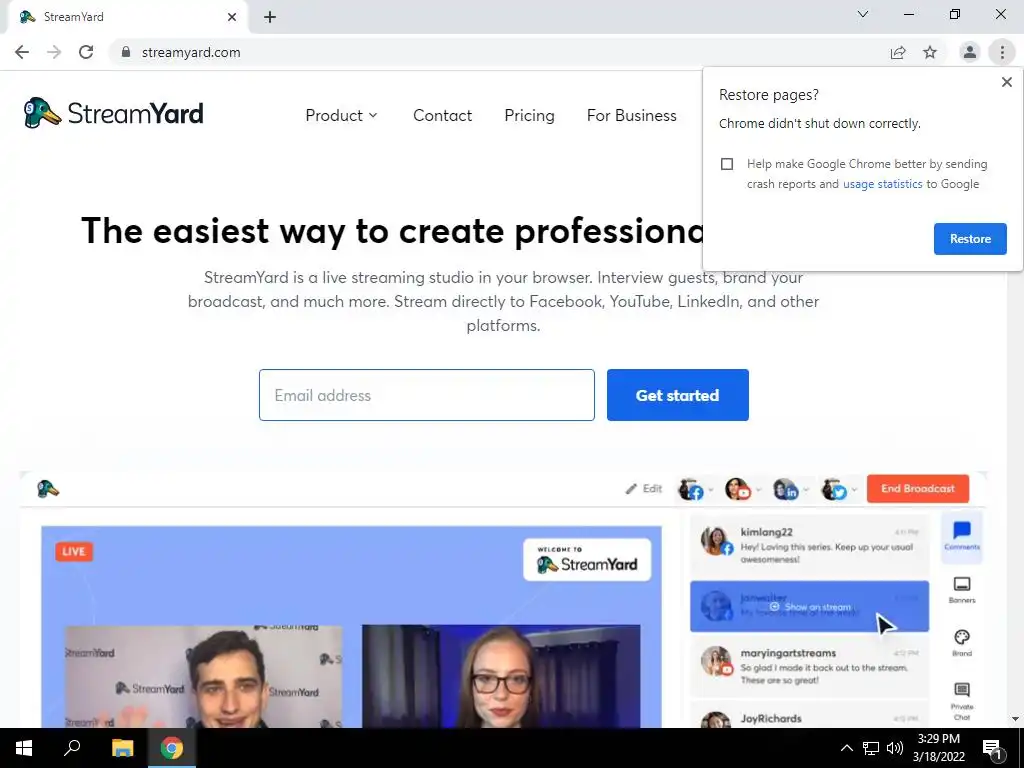This screenshot has width=1024, height=768.
Task: Click Show on stream comment overlay
Action: pos(810,607)
